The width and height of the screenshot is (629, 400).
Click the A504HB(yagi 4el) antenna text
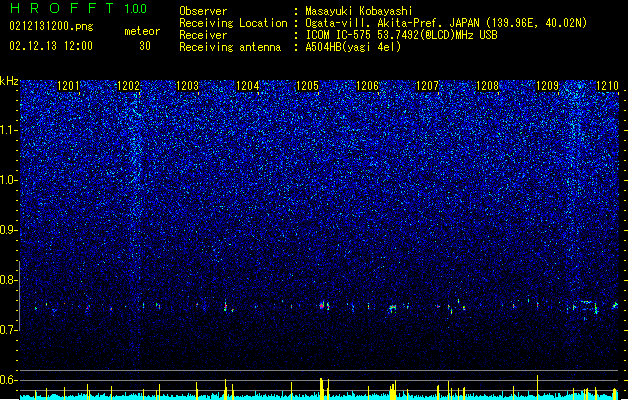[x=353, y=47]
